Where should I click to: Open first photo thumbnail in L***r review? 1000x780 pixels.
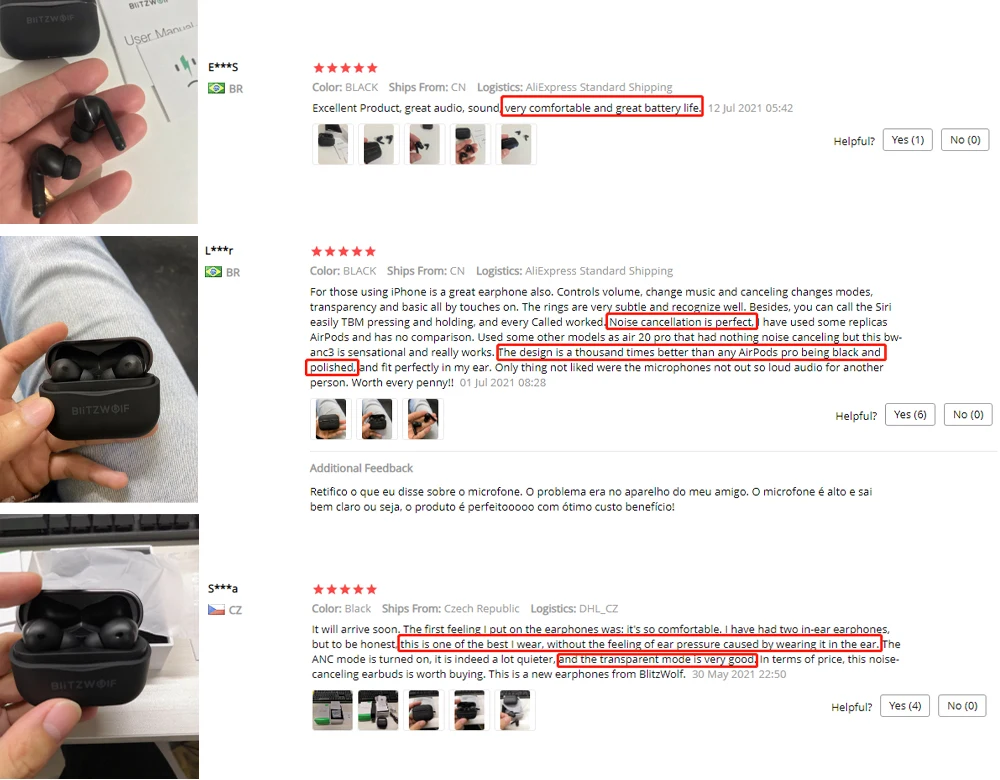click(331, 419)
